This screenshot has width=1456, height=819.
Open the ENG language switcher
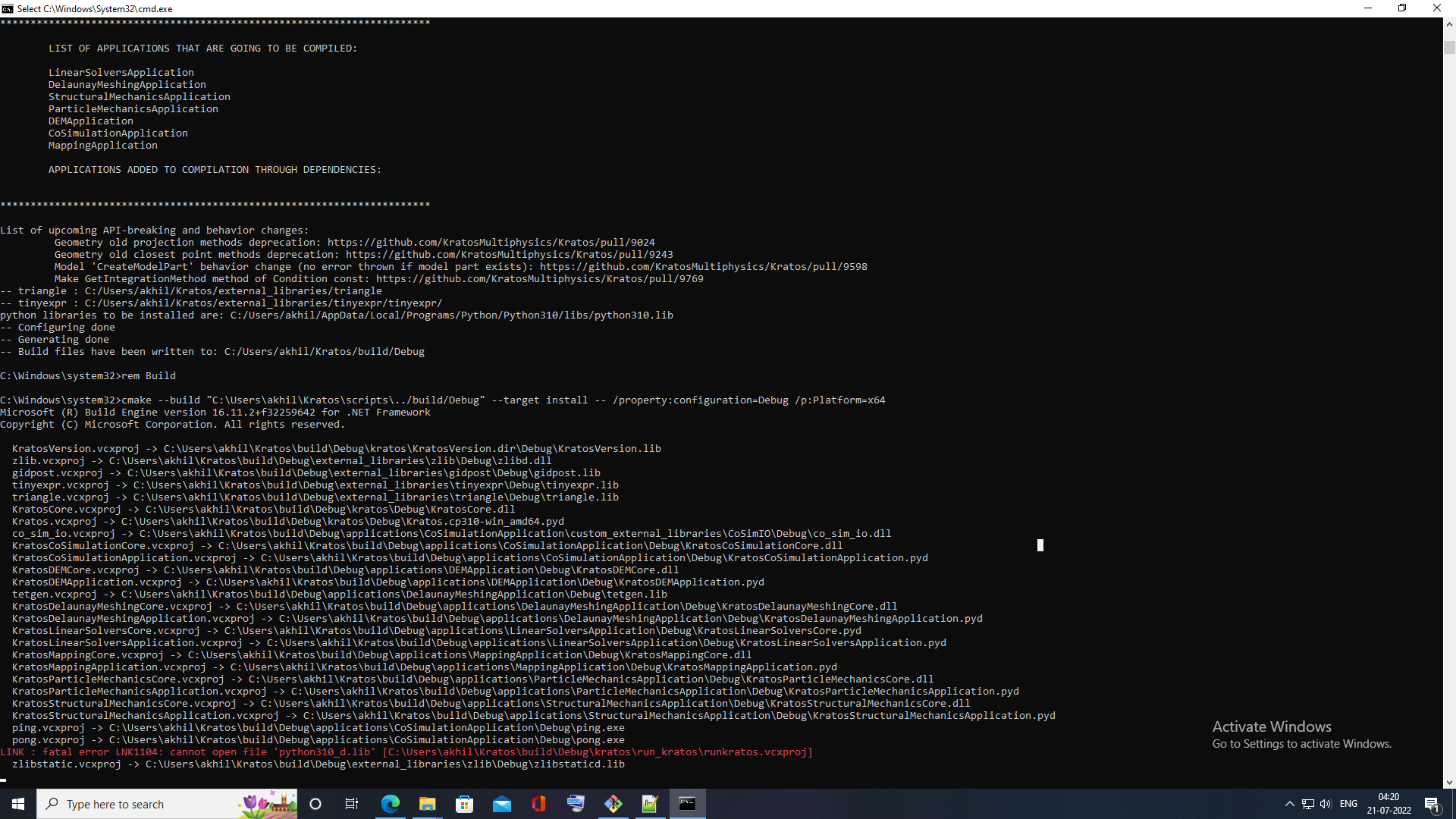tap(1349, 804)
